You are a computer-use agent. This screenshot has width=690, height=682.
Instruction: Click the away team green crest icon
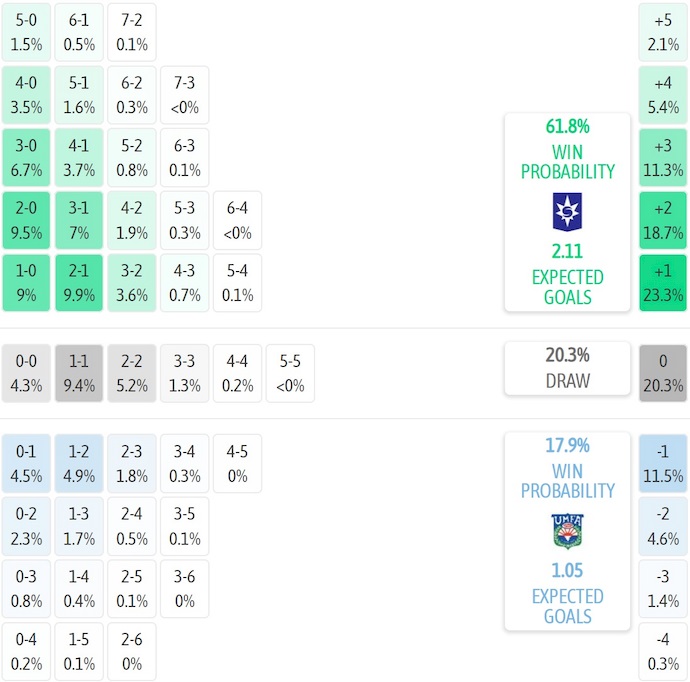[567, 531]
